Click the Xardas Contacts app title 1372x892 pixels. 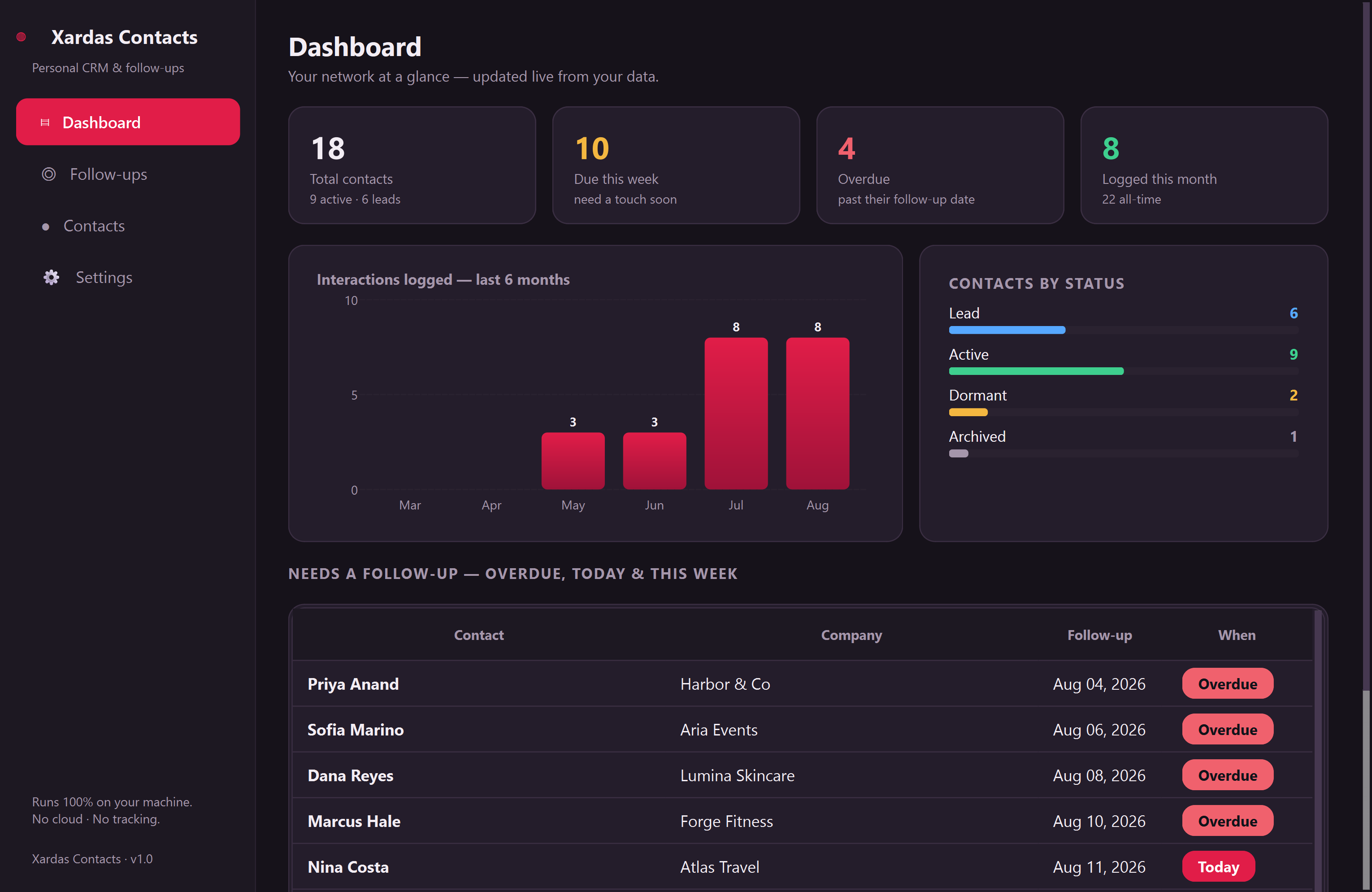point(125,37)
